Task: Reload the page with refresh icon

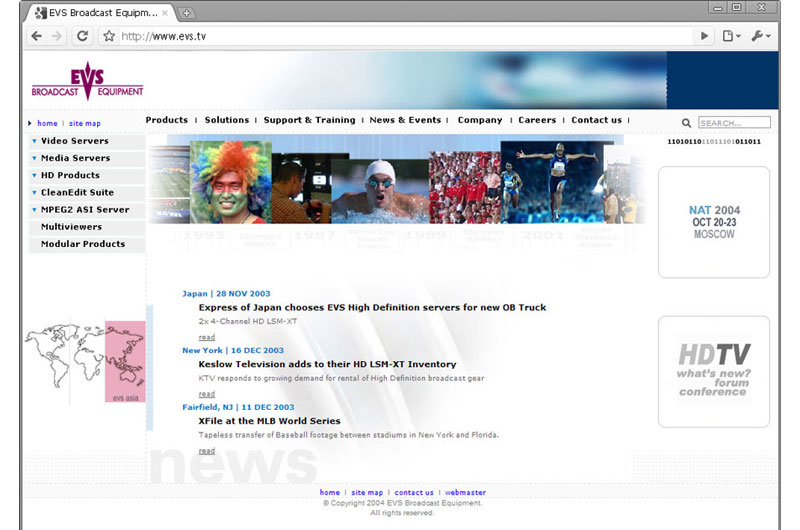Action: point(82,36)
